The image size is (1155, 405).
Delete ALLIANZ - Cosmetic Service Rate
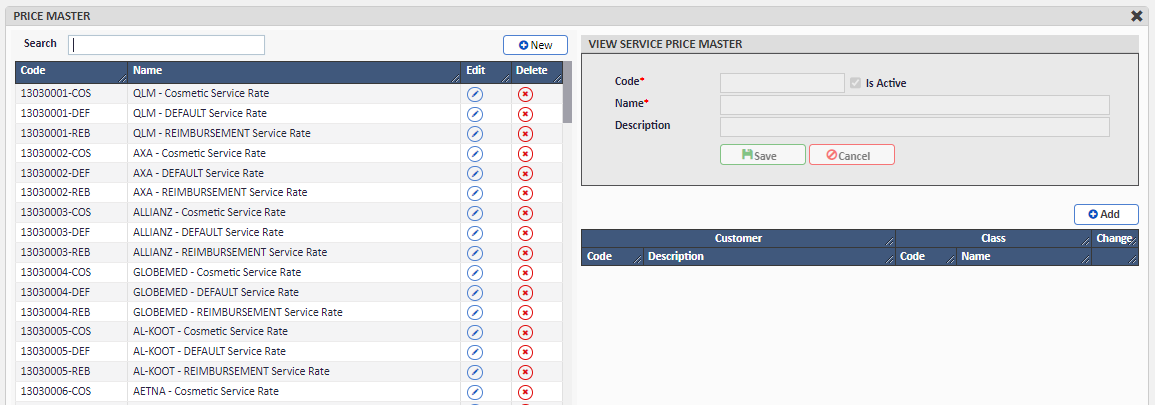click(525, 213)
